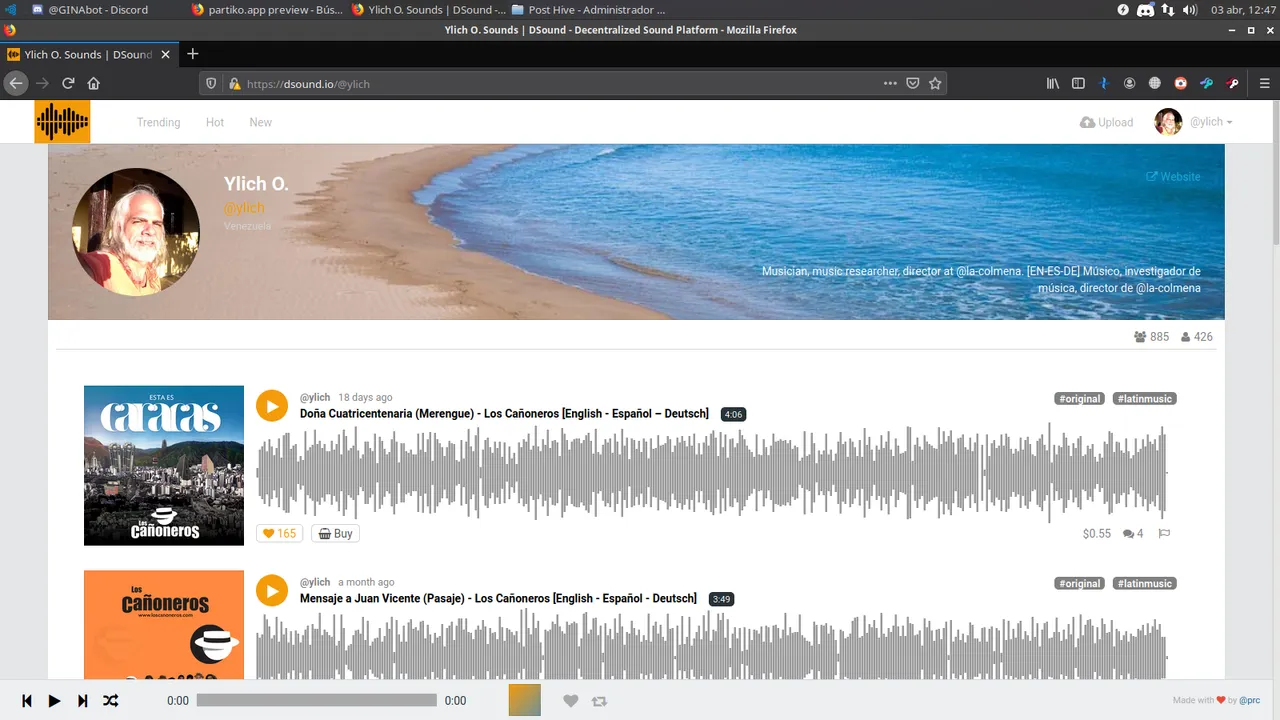The image size is (1280, 720).
Task: Expand the @ylich account dropdown
Action: point(1210,122)
